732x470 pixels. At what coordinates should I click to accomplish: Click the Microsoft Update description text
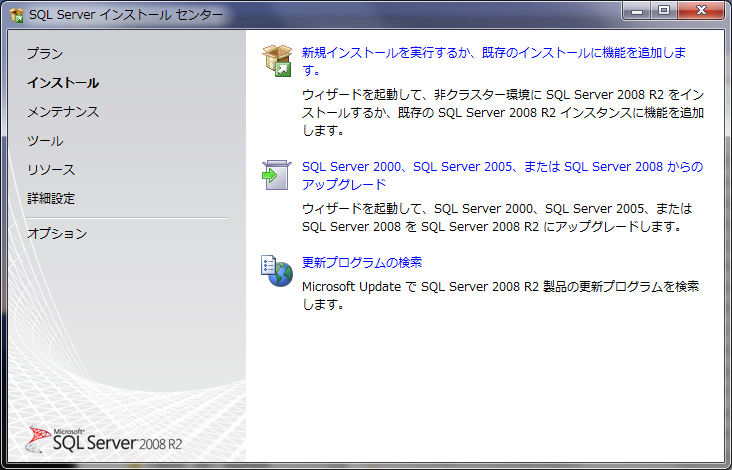(x=500, y=295)
